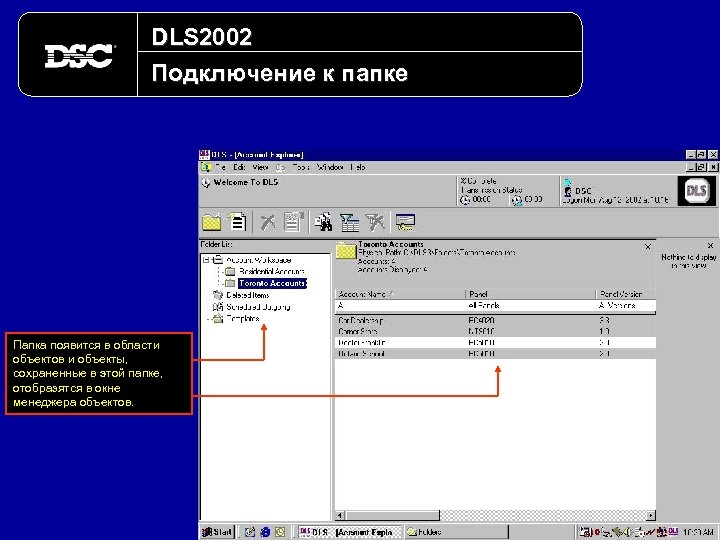This screenshot has height=540, width=720.
Task: Switch to the Folders taskbar button
Action: tap(456, 532)
